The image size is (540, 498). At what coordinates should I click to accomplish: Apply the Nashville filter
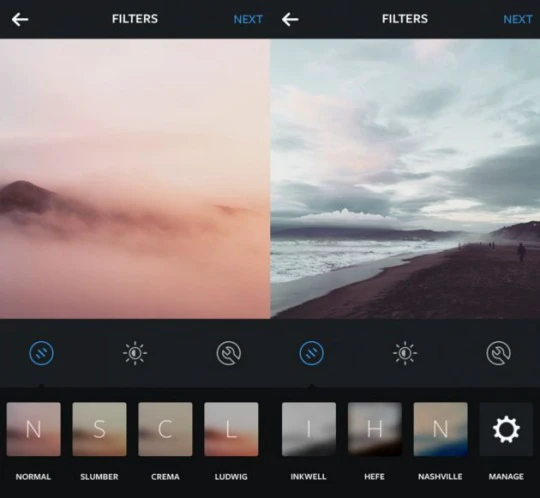coord(440,429)
